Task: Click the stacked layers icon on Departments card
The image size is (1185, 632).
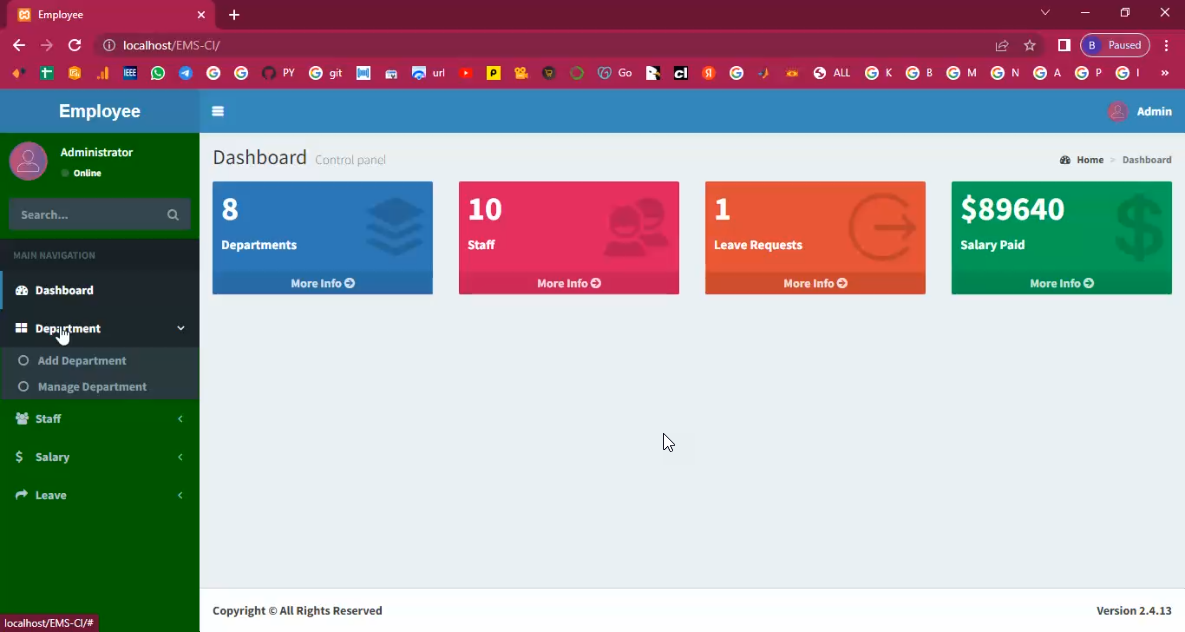Action: (394, 226)
